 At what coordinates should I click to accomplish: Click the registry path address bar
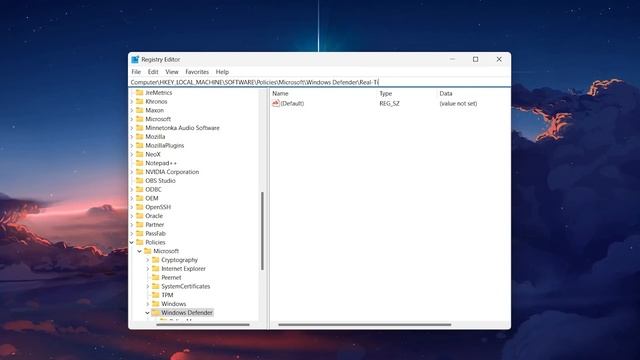[320, 82]
